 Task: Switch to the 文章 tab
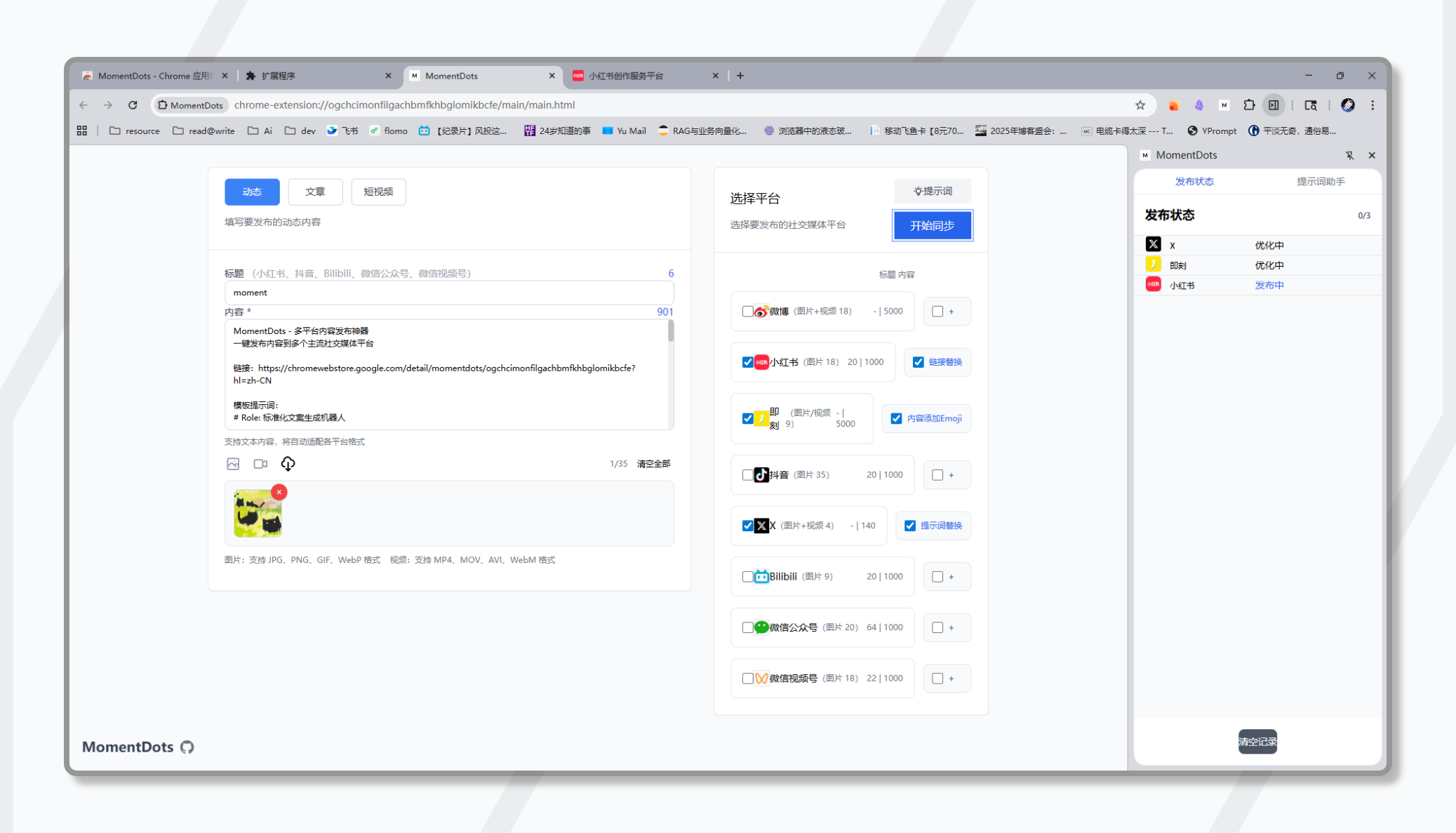pyautogui.click(x=315, y=192)
